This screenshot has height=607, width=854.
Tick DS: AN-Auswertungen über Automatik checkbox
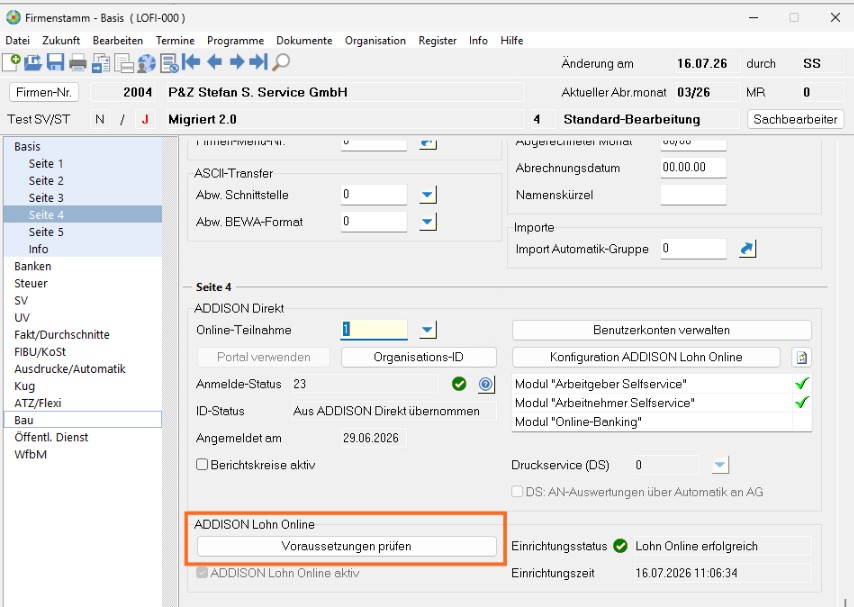(x=517, y=491)
